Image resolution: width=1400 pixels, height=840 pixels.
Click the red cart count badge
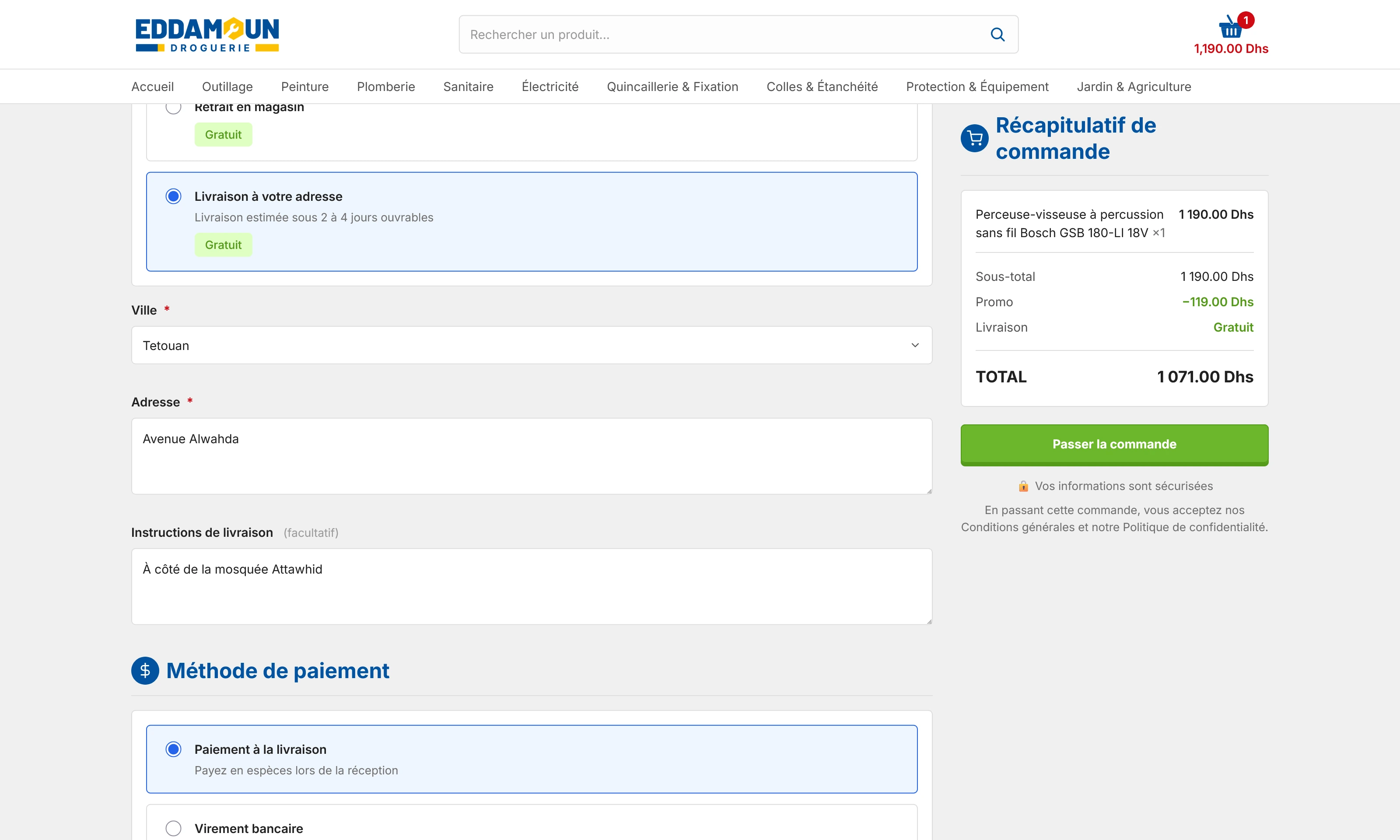[x=1246, y=21]
